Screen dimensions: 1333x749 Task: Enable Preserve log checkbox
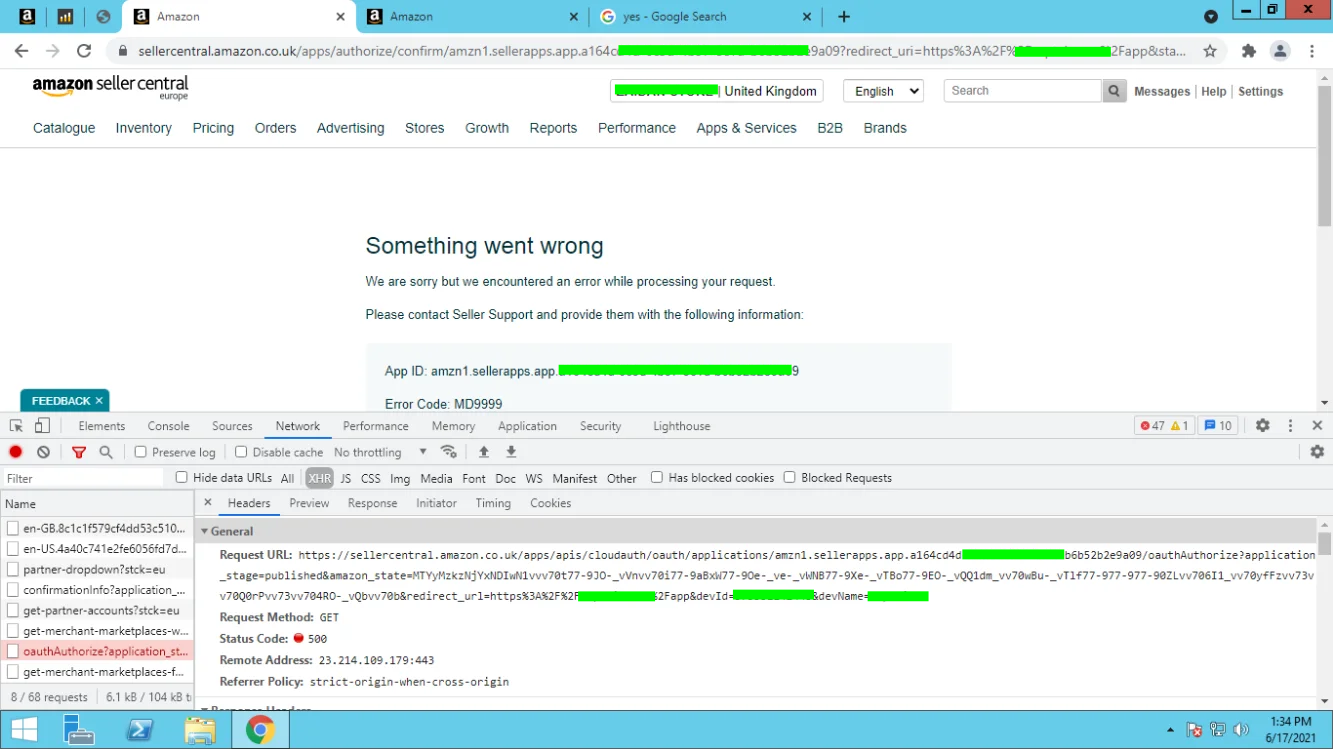tap(141, 452)
